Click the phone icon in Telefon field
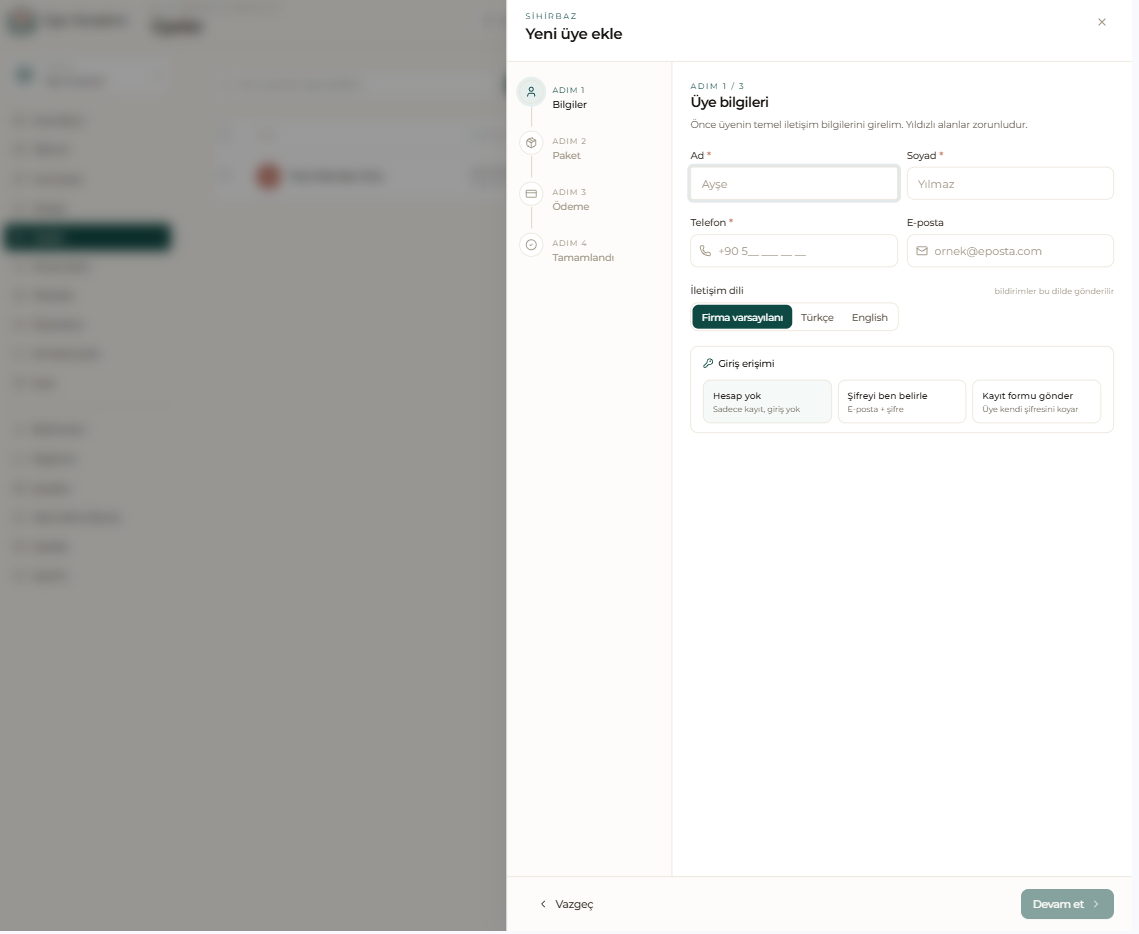Viewport: 1139px width, 934px height. point(705,251)
